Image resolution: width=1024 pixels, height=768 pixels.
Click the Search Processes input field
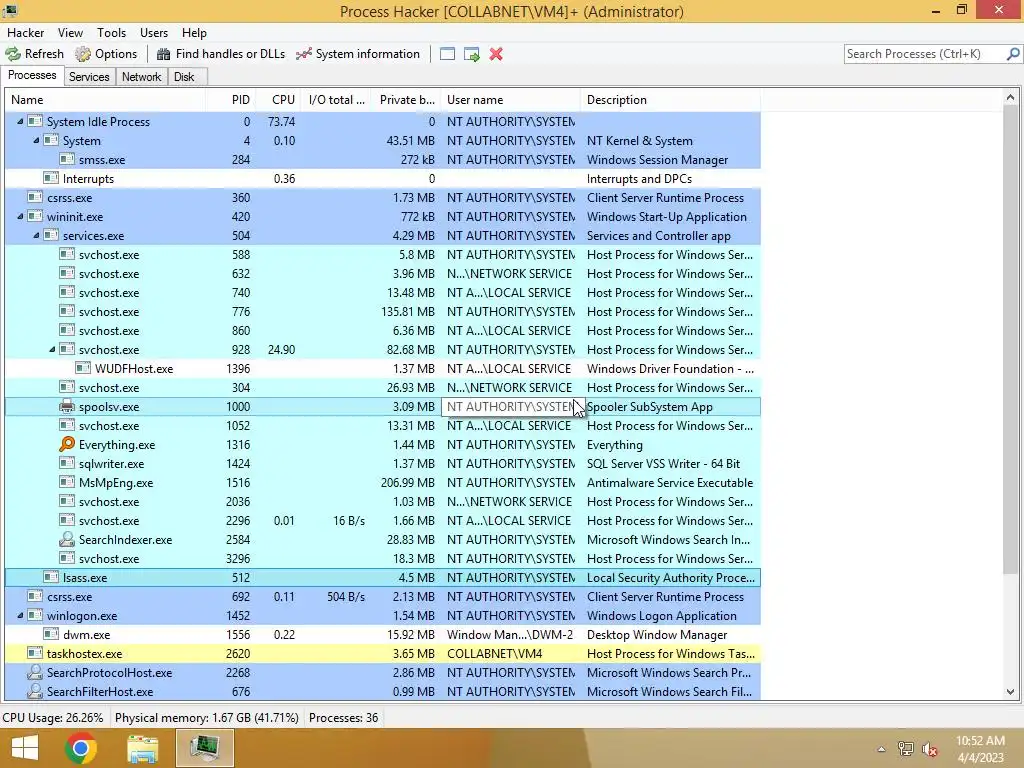click(x=925, y=54)
